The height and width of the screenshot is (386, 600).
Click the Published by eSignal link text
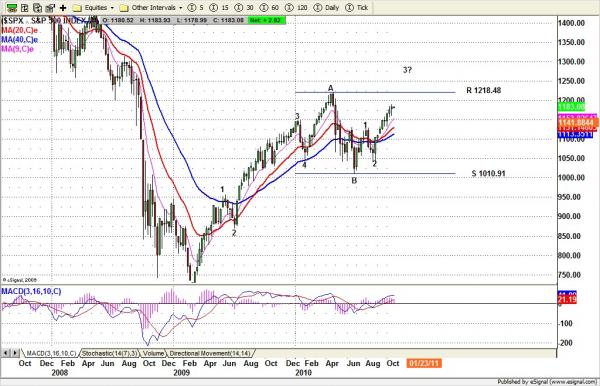[x=547, y=382]
